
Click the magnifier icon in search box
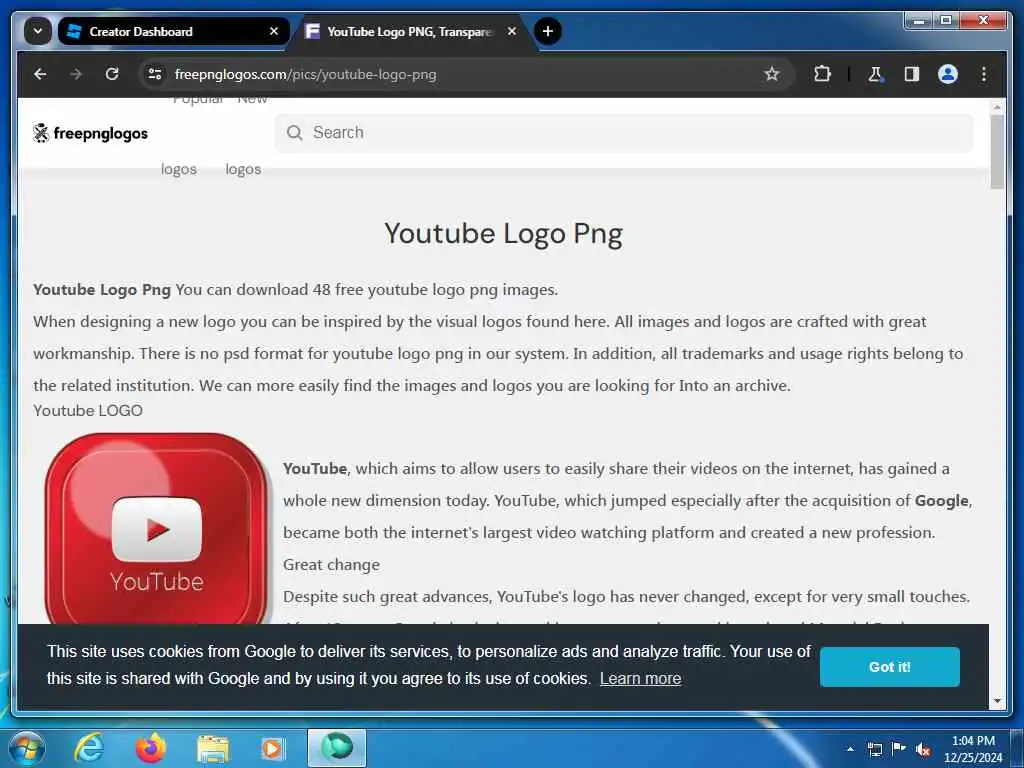[295, 133]
